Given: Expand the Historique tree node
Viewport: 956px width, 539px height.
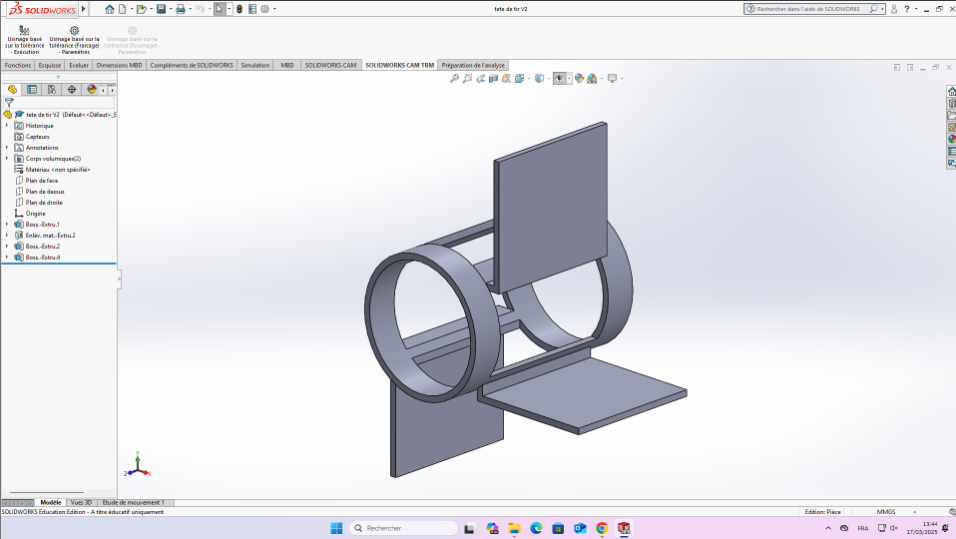Looking at the screenshot, I should click(7, 126).
